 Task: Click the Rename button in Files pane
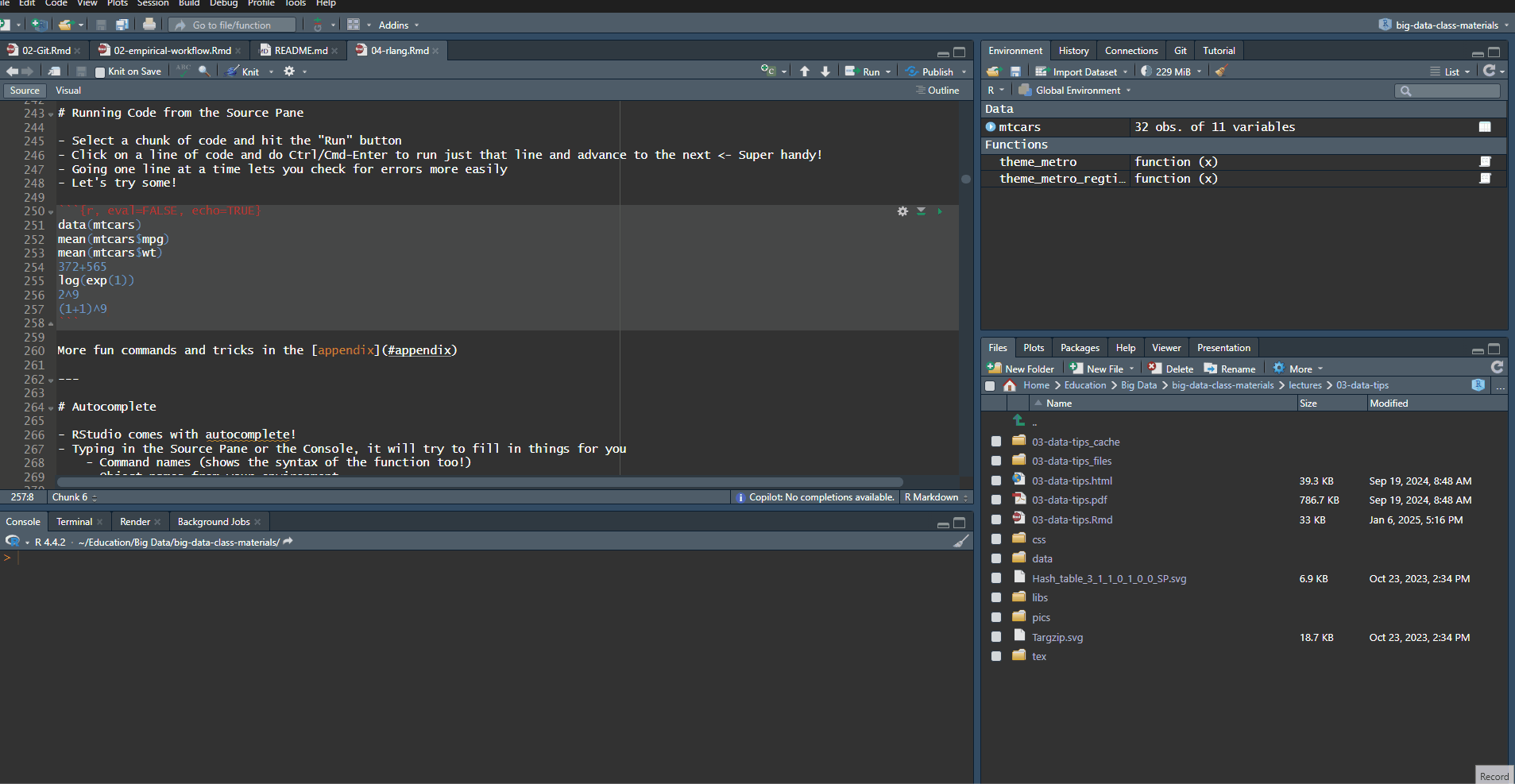1230,369
